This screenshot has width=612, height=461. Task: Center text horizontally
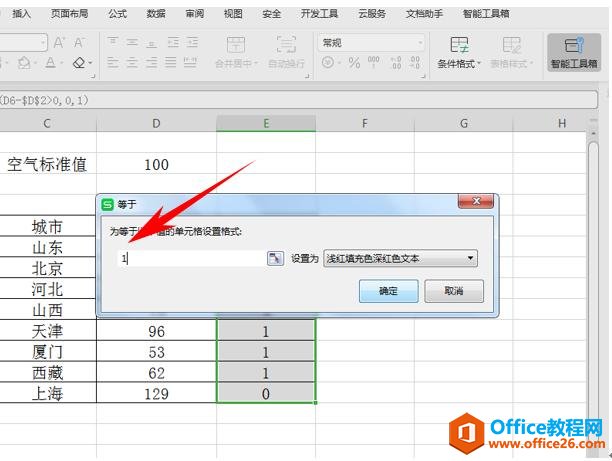[x=132, y=62]
